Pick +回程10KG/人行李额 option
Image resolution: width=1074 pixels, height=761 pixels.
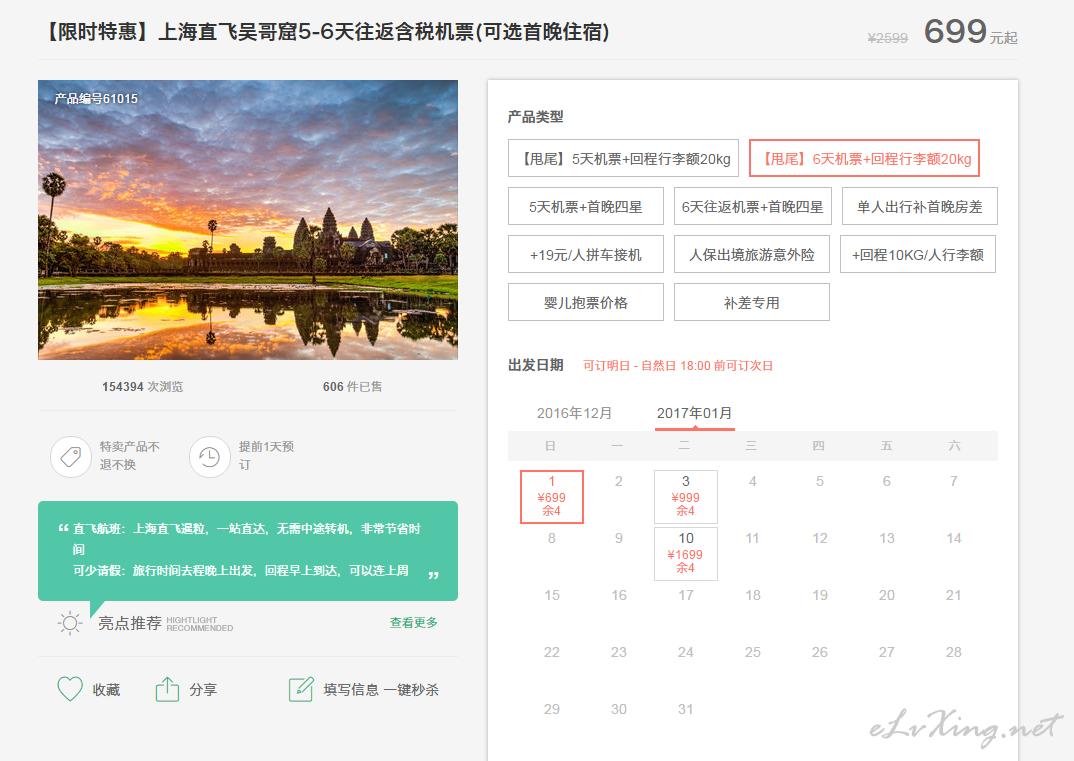pos(918,254)
